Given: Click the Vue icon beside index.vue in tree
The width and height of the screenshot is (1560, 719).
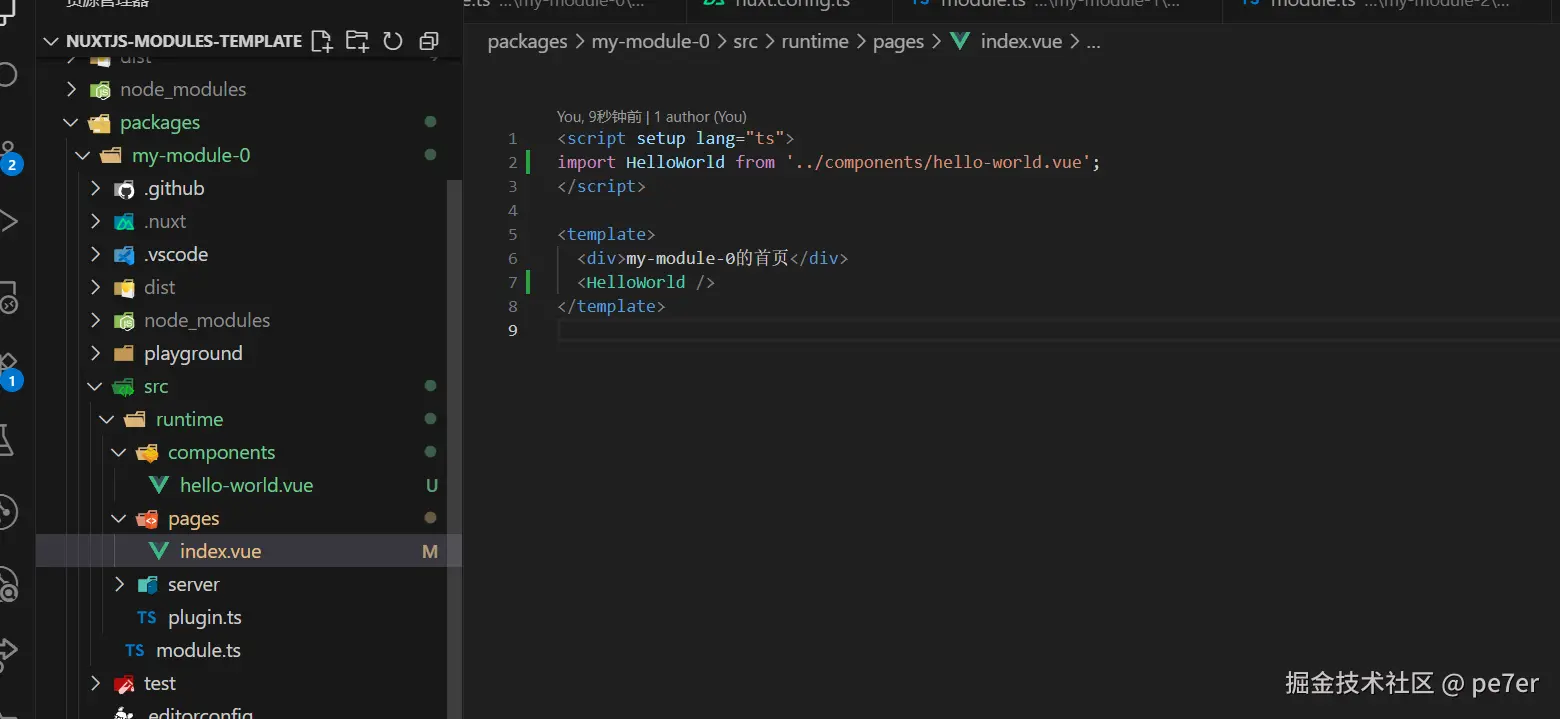Looking at the screenshot, I should pyautogui.click(x=159, y=552).
